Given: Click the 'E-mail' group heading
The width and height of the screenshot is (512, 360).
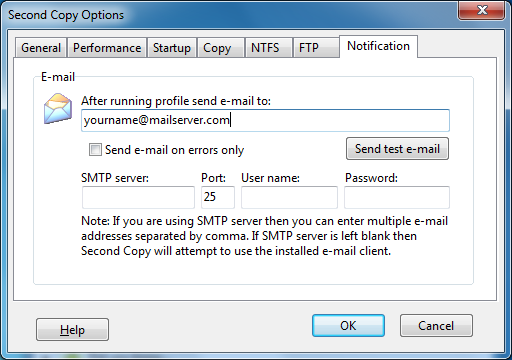Looking at the screenshot, I should click(58, 77).
